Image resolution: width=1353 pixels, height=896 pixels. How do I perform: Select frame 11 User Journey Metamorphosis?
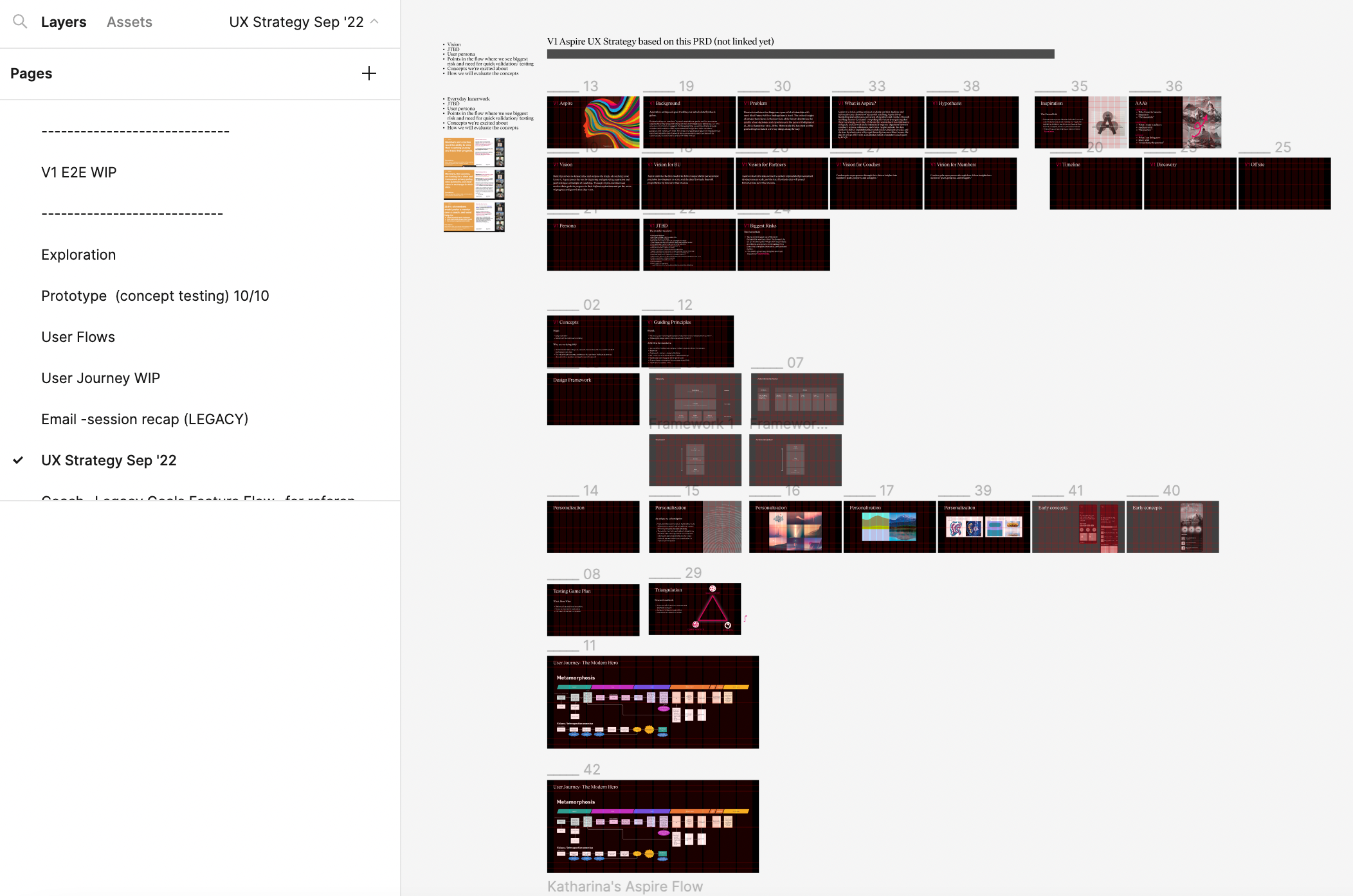point(653,702)
